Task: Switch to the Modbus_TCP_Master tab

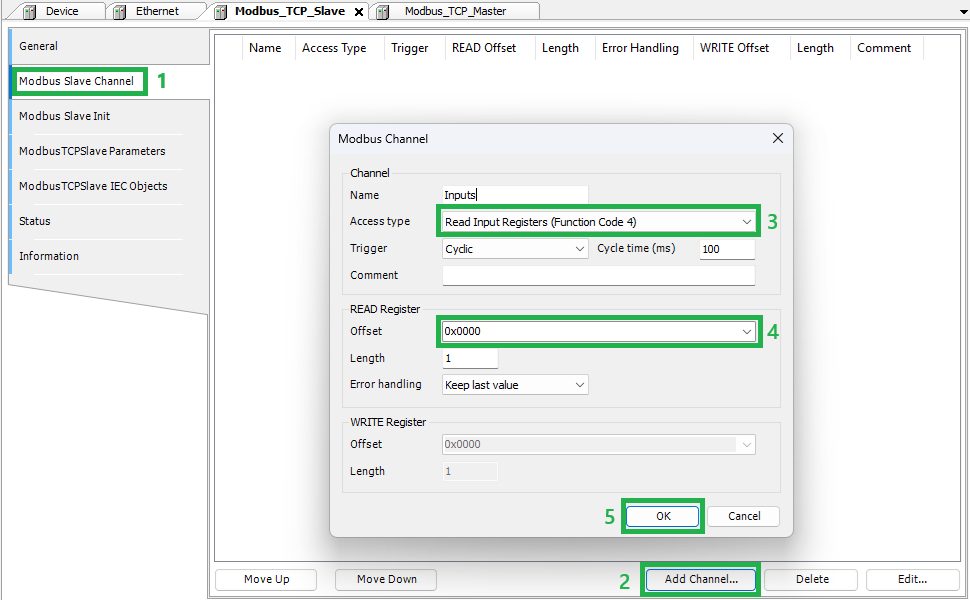Action: coord(455,11)
